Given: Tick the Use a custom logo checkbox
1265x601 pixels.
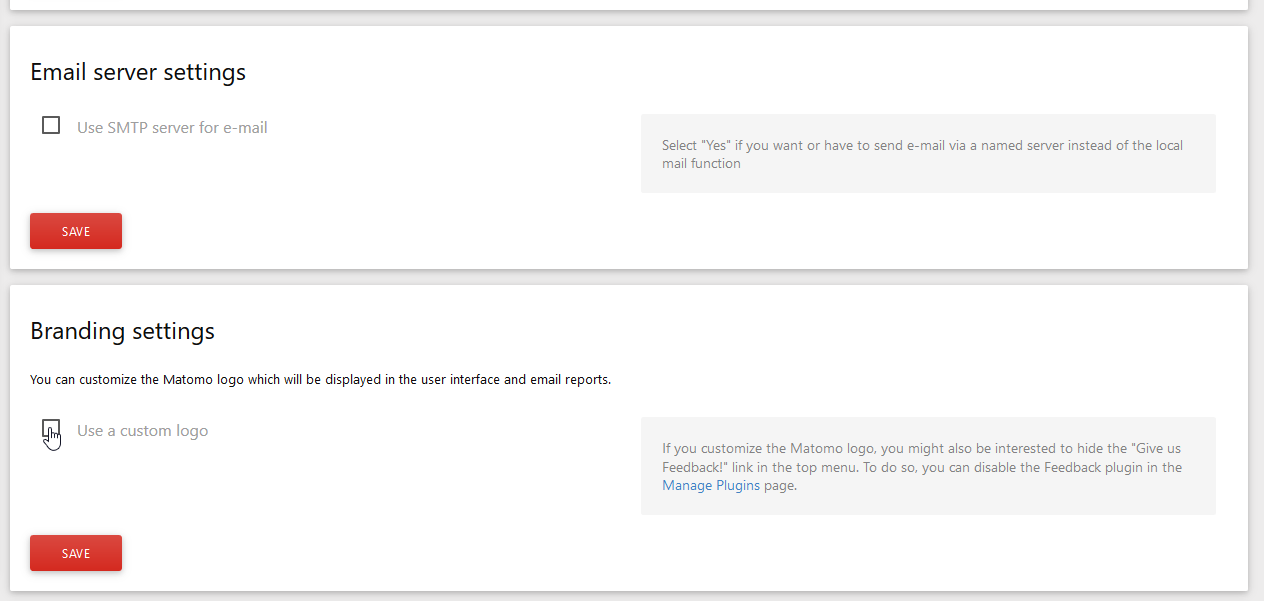Looking at the screenshot, I should 51,429.
